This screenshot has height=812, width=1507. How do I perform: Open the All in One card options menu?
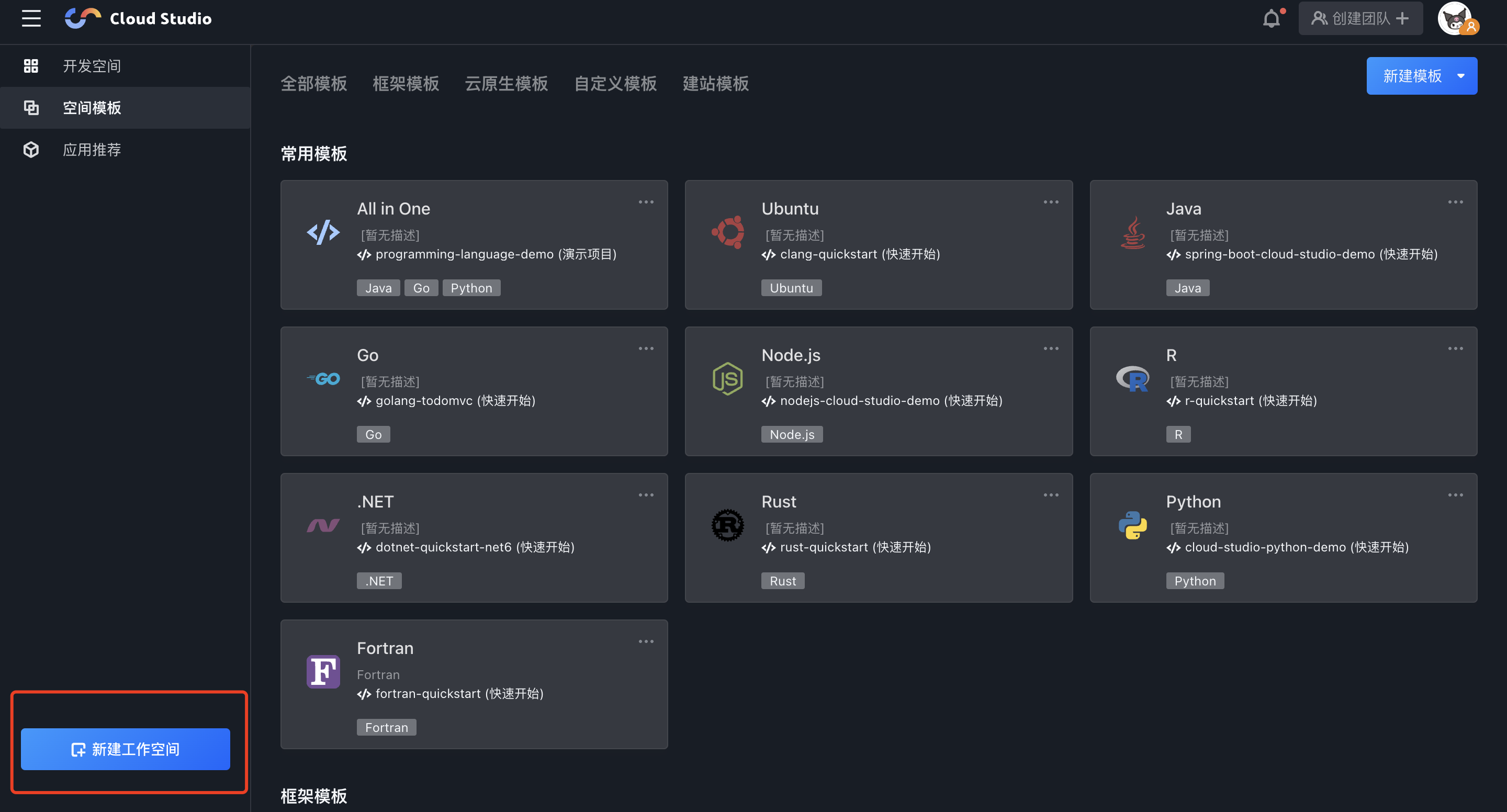[x=646, y=202]
